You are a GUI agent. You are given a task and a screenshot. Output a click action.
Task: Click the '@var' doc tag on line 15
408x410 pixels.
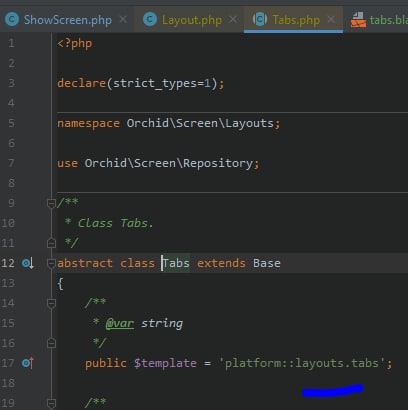pyautogui.click(x=120, y=323)
